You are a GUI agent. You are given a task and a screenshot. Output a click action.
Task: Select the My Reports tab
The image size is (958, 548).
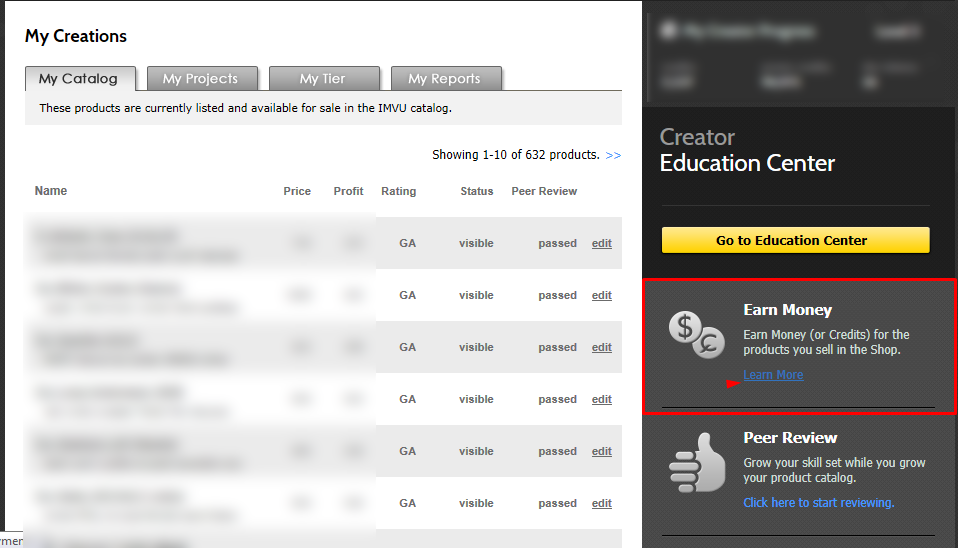[x=444, y=78]
